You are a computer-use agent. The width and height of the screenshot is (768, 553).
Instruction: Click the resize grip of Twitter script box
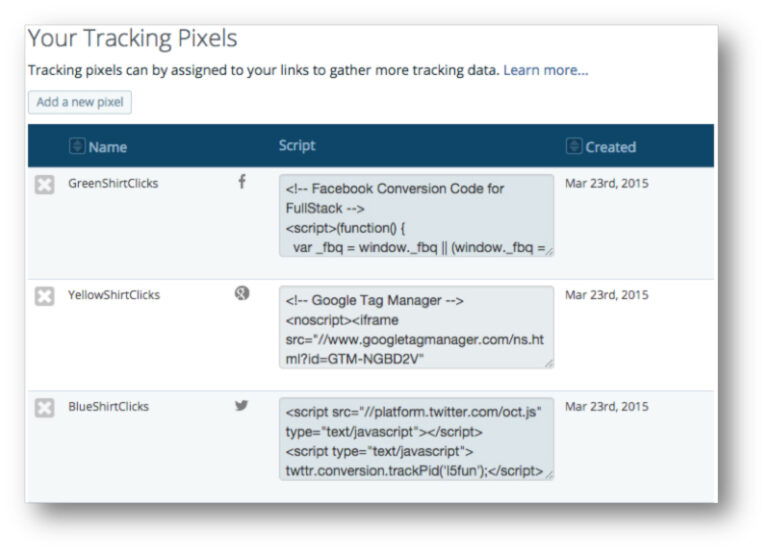point(550,475)
